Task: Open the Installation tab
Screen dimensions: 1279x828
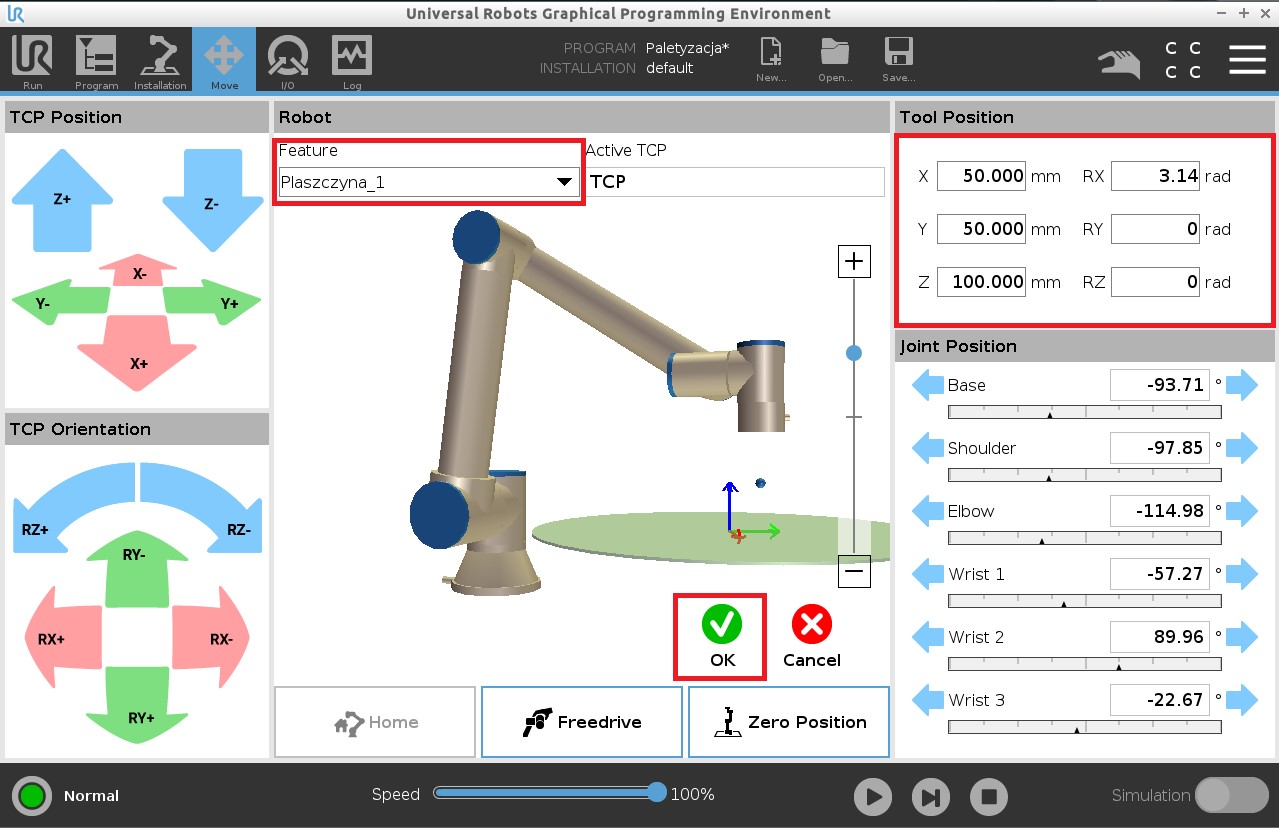Action: (160, 60)
